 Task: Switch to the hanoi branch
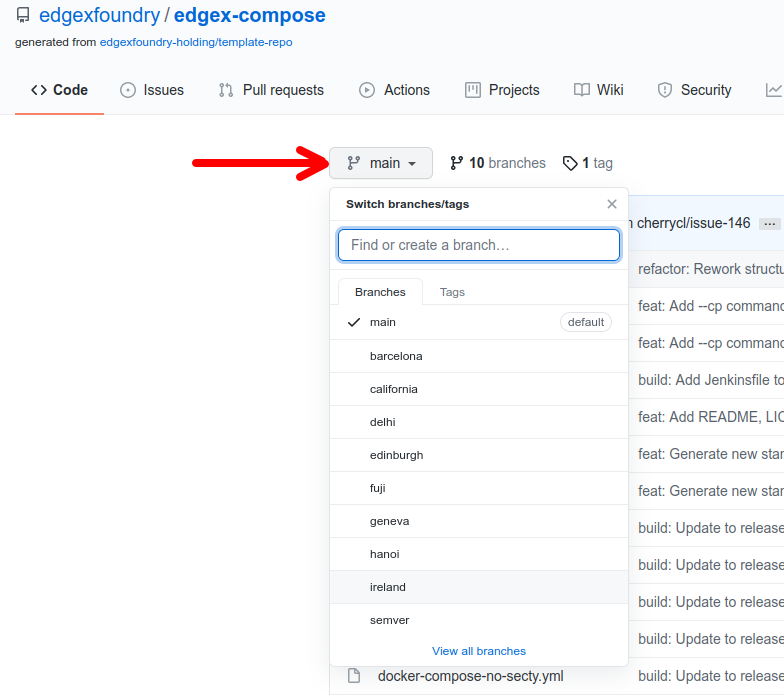click(x=479, y=554)
